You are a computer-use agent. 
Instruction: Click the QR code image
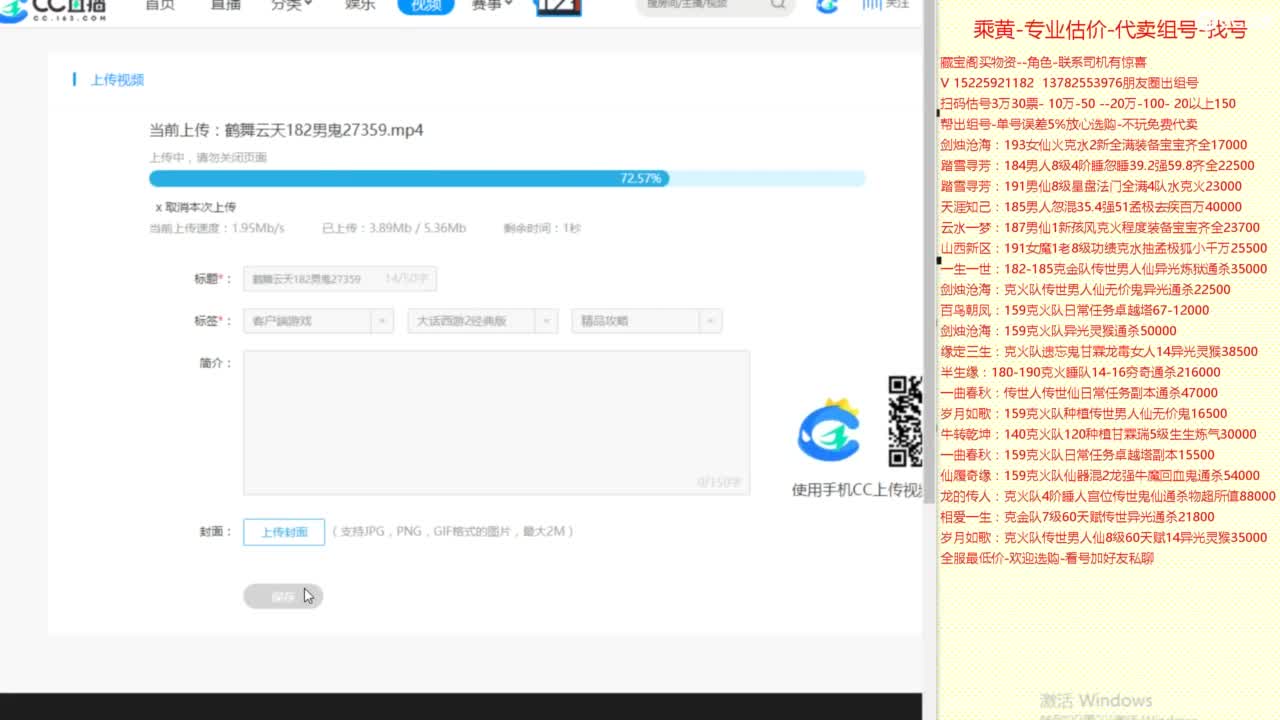(x=905, y=421)
